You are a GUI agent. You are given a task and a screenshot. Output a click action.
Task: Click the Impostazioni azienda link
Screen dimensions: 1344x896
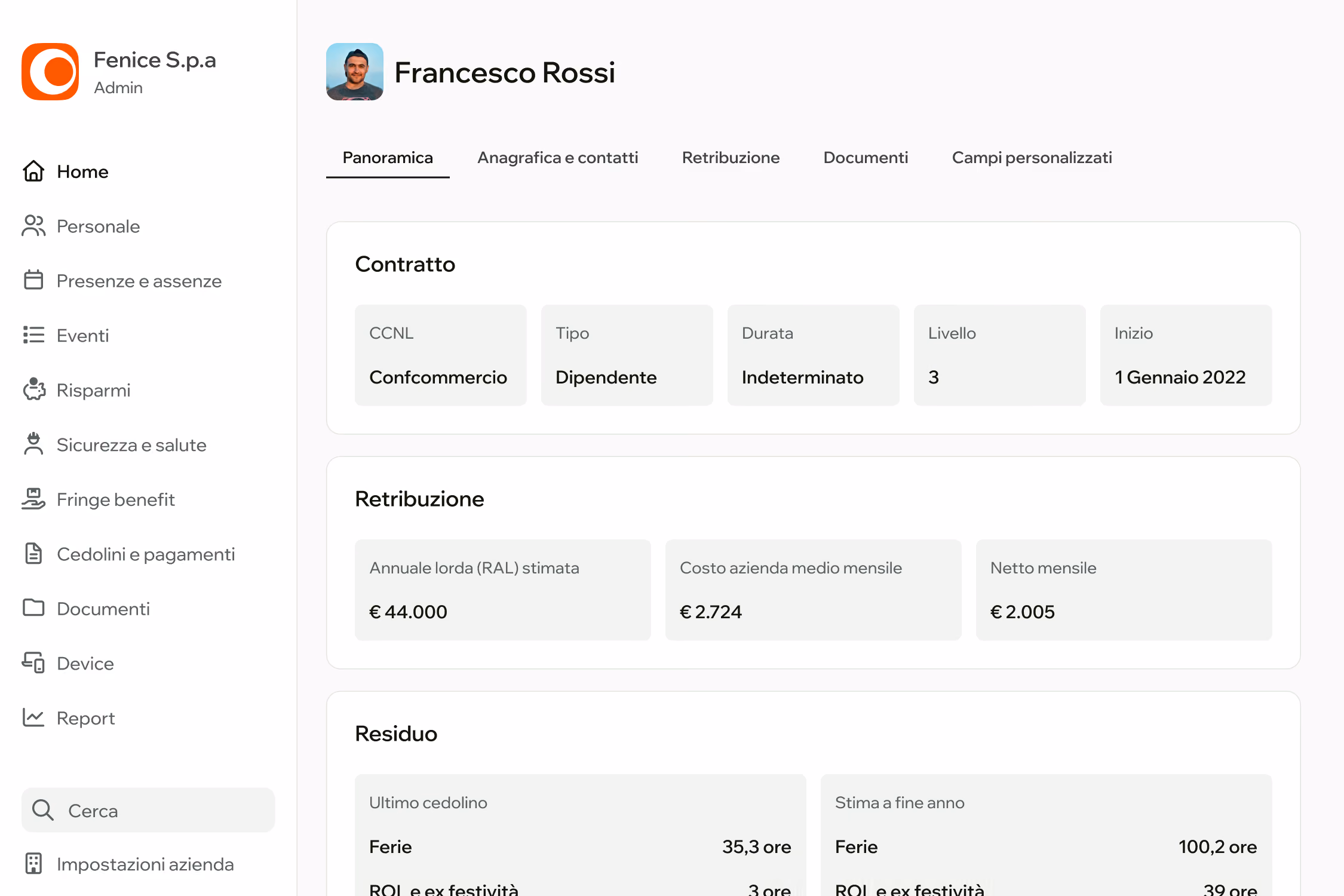[145, 864]
